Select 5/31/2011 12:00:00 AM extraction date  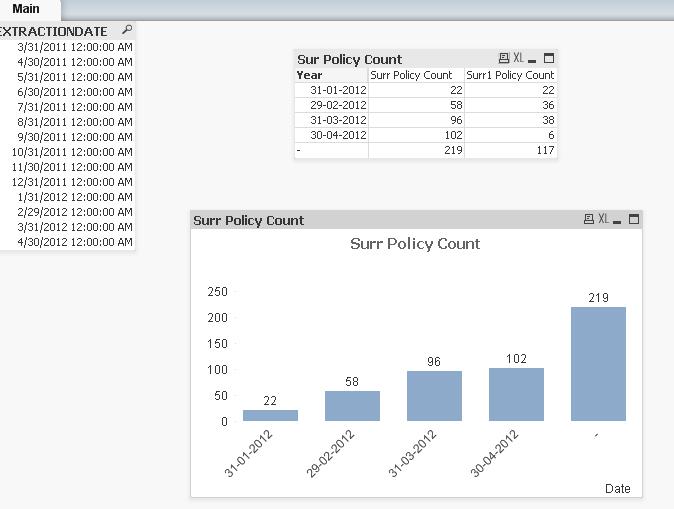pyautogui.click(x=67, y=77)
